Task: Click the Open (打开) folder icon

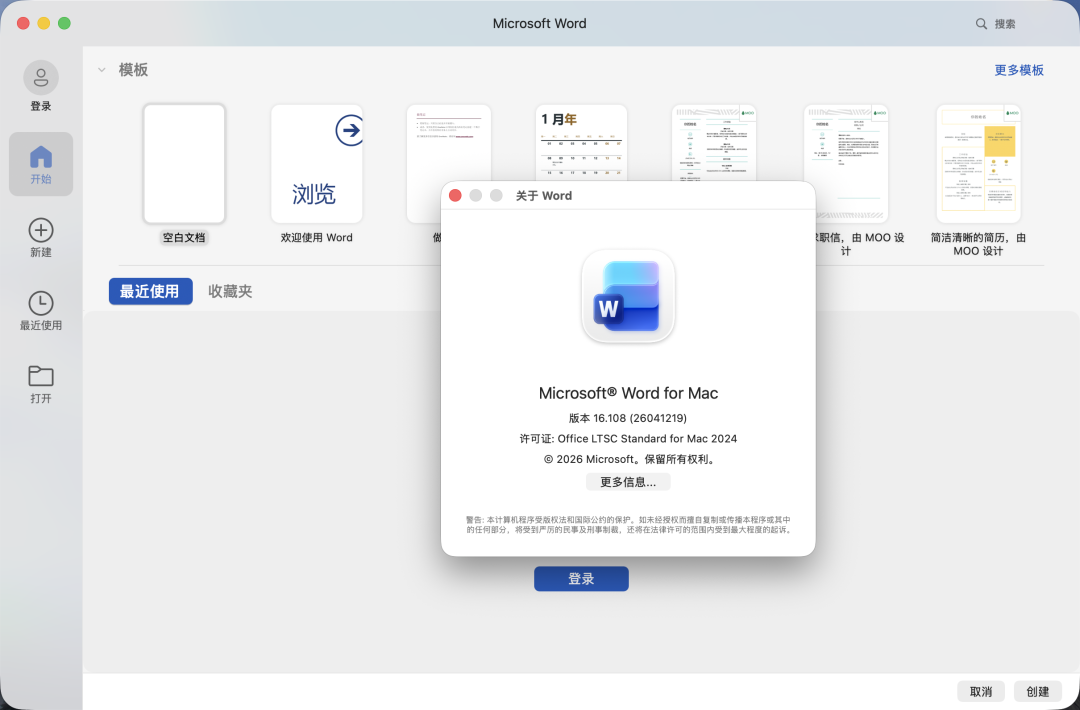Action: point(41,376)
